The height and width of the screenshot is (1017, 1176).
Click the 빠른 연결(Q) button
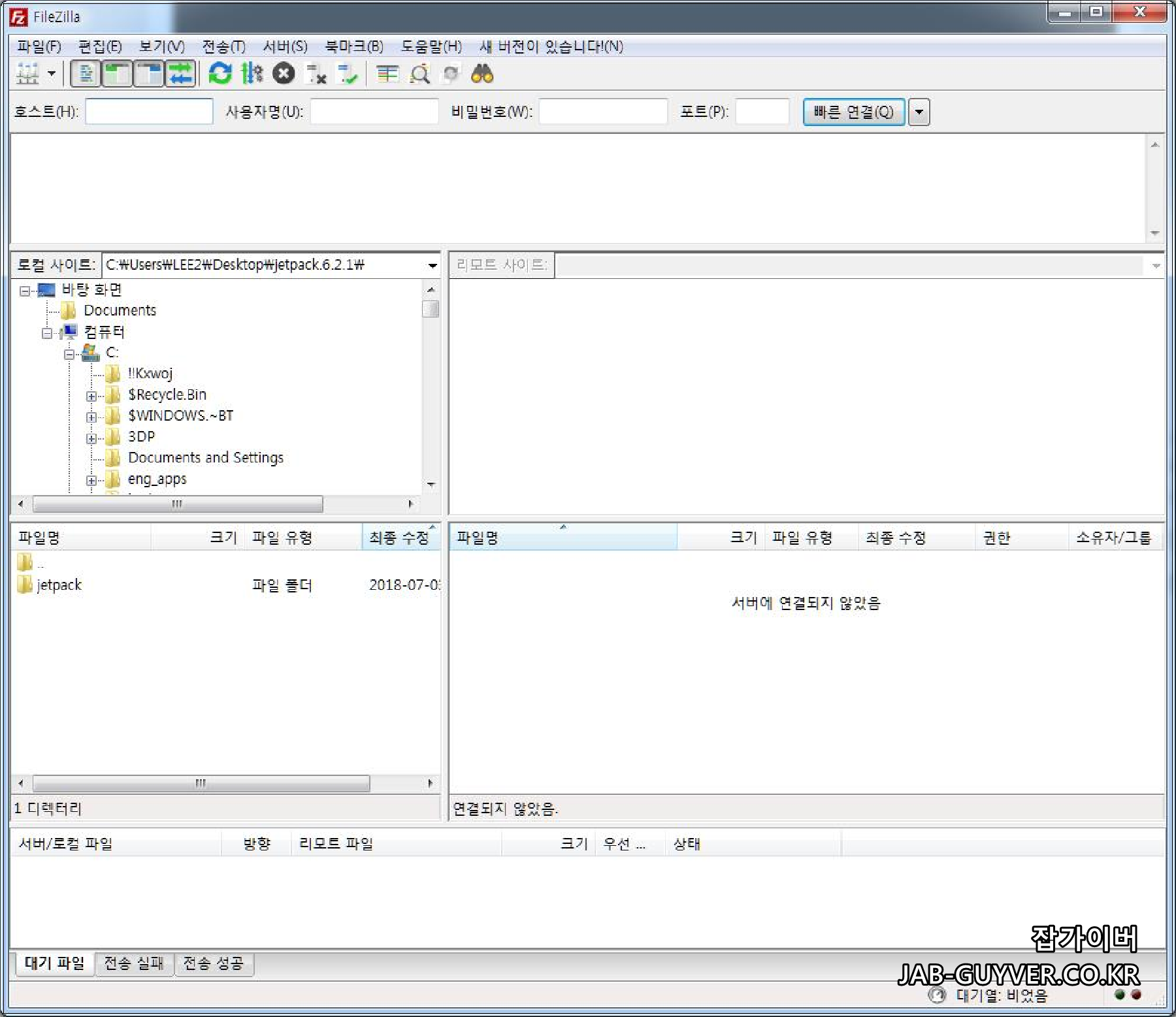pos(853,112)
